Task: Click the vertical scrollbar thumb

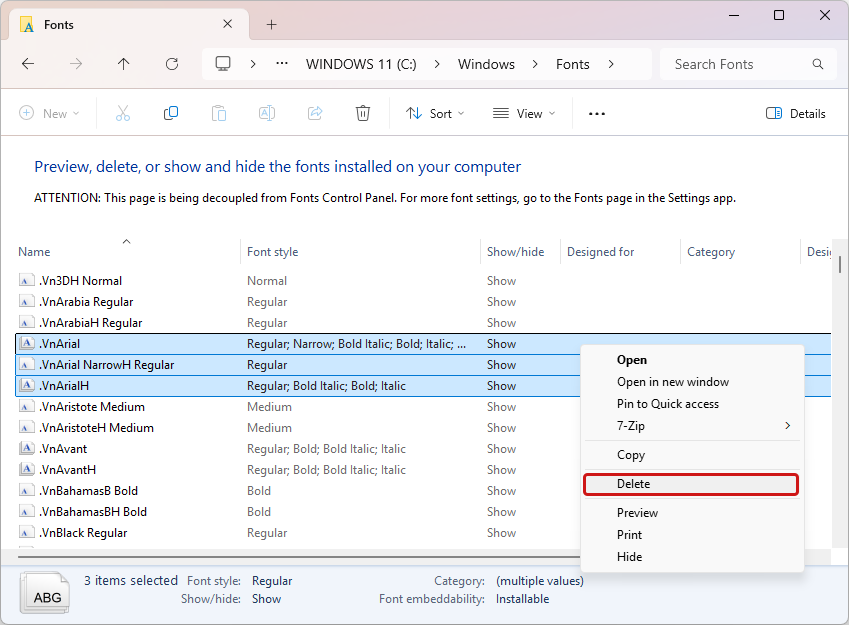Action: click(x=840, y=265)
